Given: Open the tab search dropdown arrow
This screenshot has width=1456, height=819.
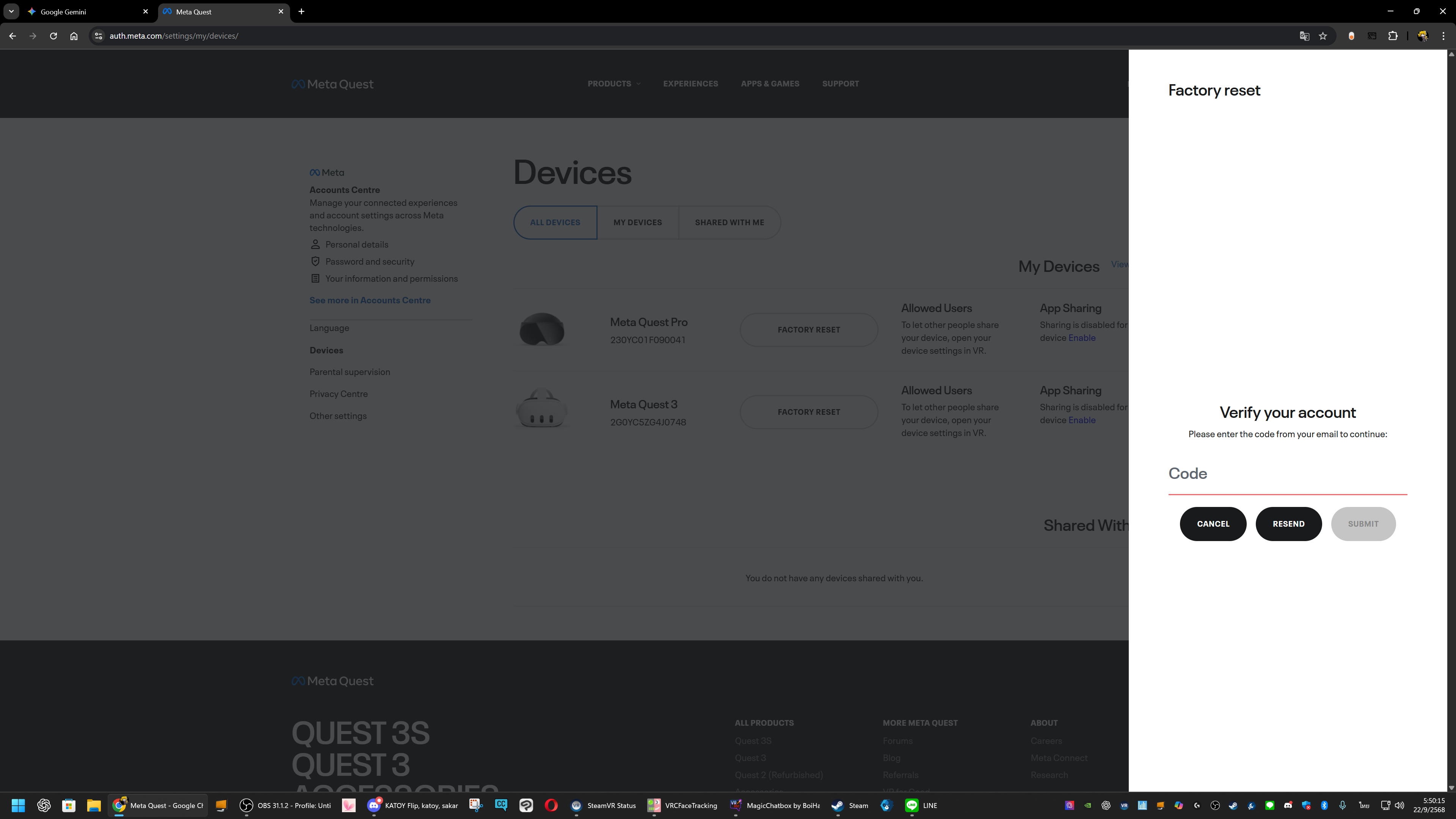Looking at the screenshot, I should pos(11,11).
